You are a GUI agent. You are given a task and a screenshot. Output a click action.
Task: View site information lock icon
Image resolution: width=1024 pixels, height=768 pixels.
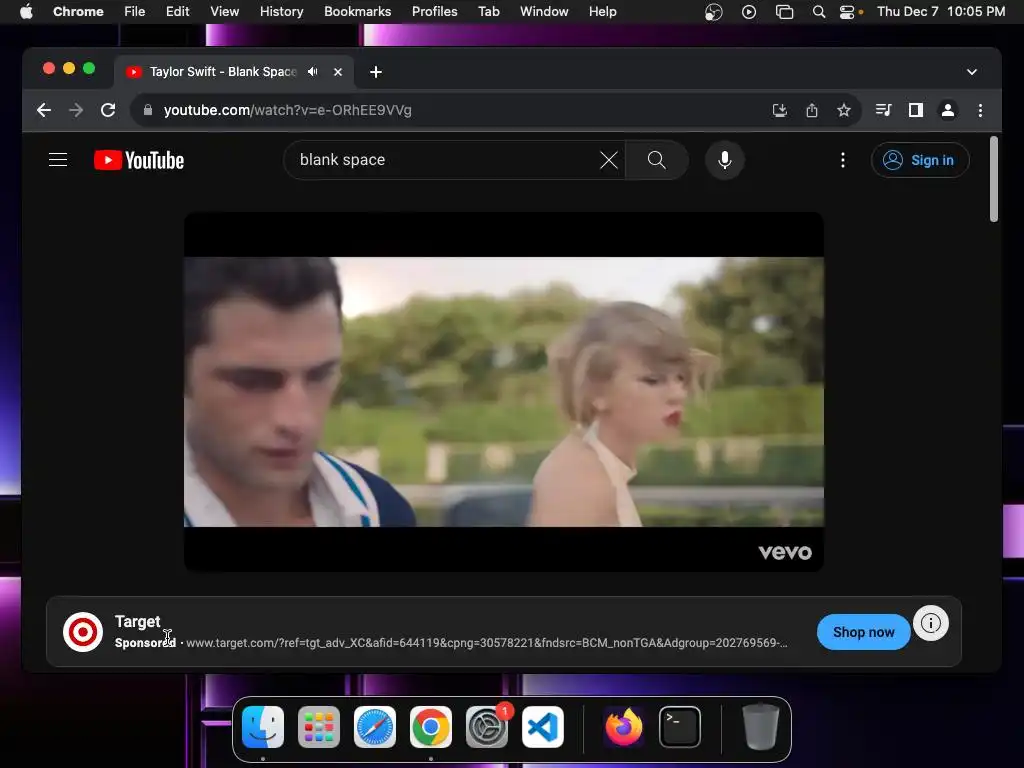pyautogui.click(x=148, y=110)
